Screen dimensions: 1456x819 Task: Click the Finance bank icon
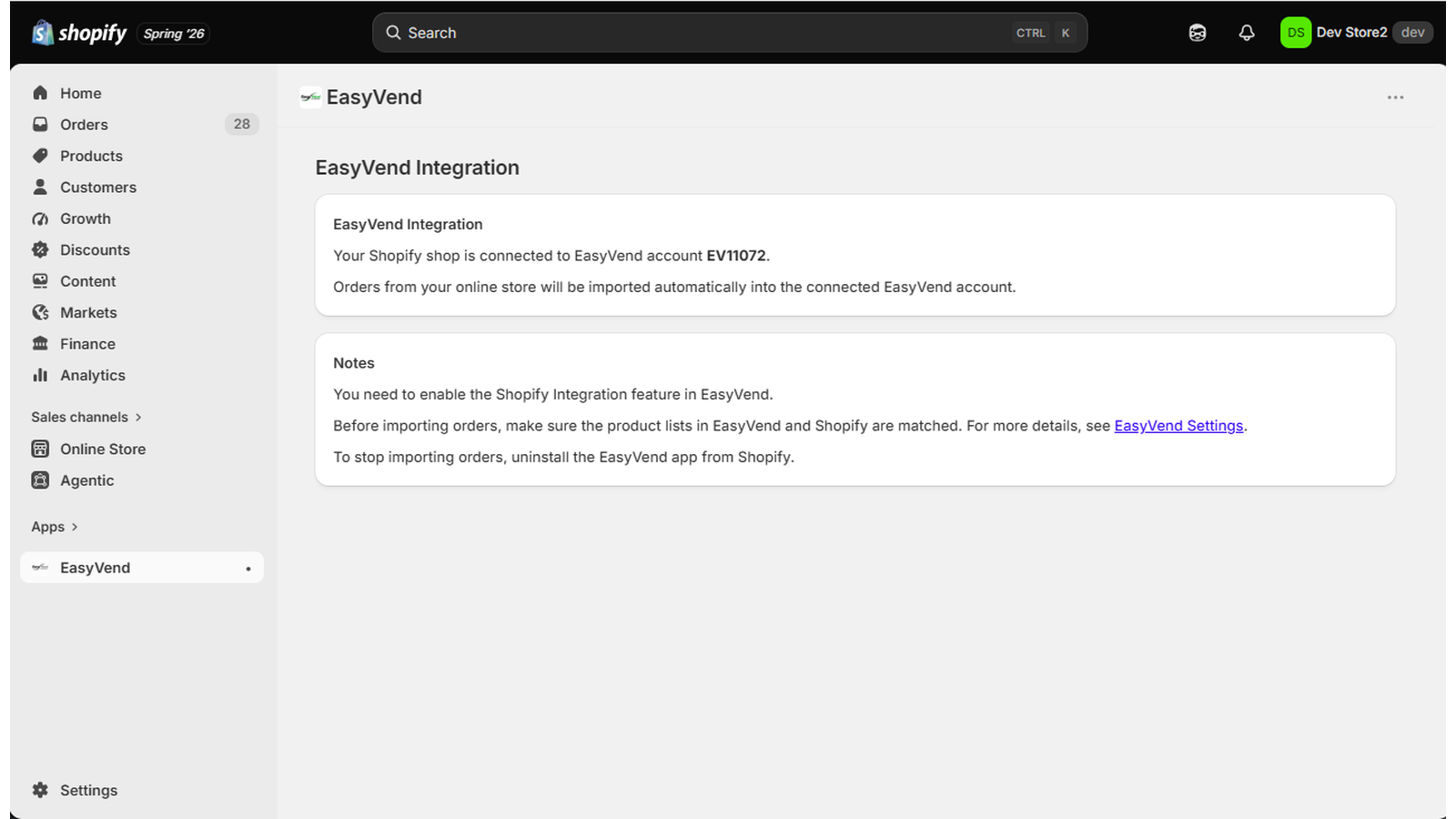pos(40,344)
